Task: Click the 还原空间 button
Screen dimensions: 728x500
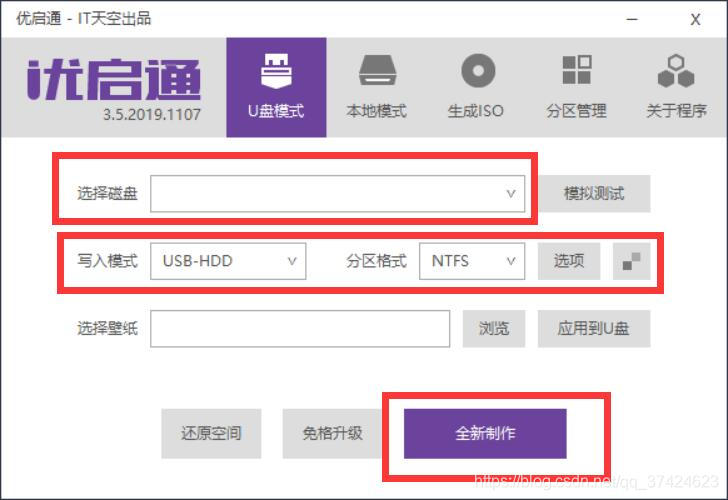Action: point(211,434)
